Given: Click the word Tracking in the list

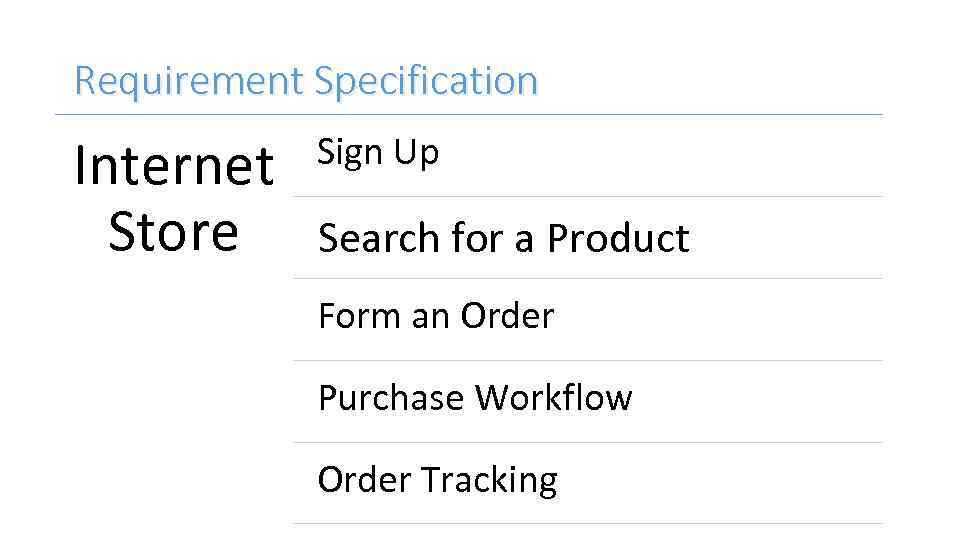Looking at the screenshot, I should (489, 480).
